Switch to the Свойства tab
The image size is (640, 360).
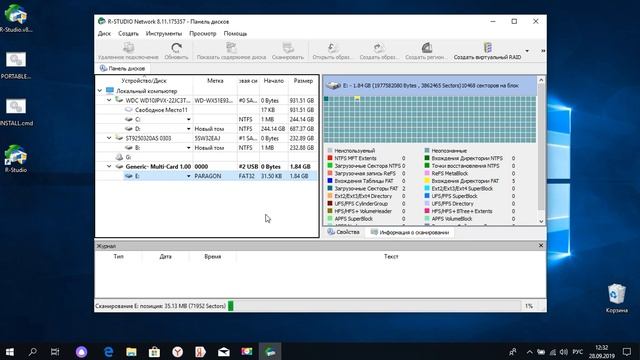343,232
